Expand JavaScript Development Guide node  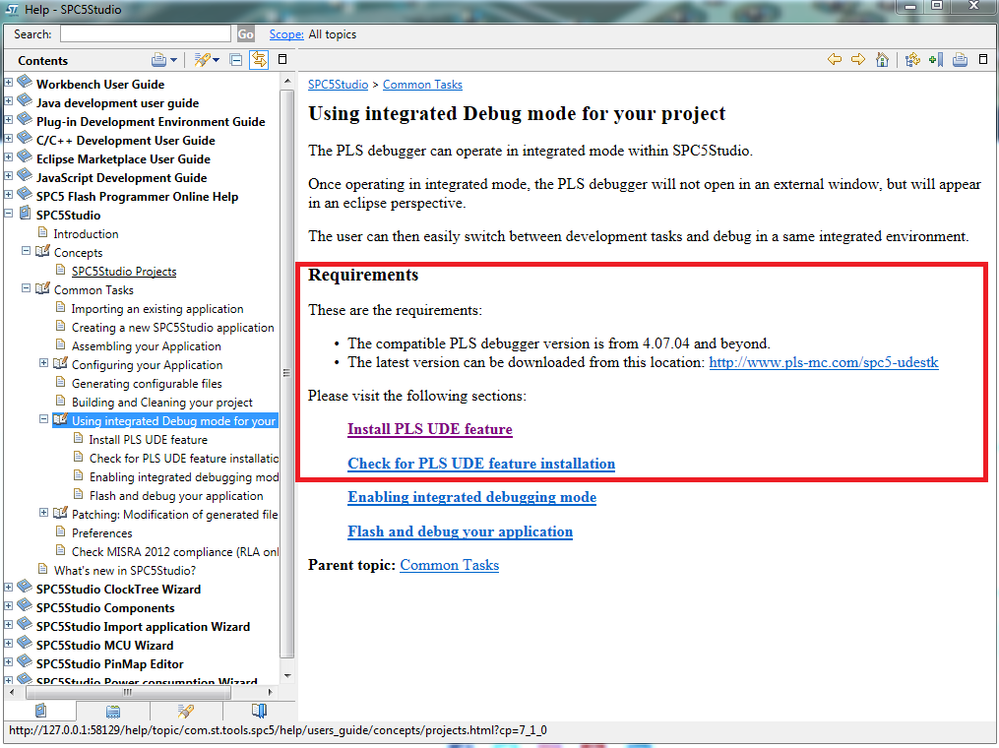coord(8,175)
